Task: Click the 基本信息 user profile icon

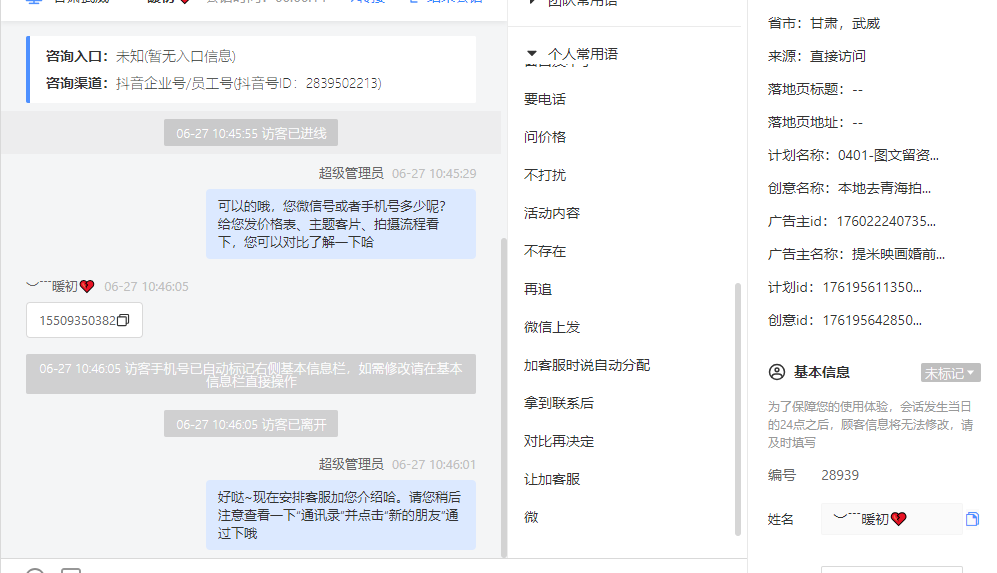Action: pos(776,372)
